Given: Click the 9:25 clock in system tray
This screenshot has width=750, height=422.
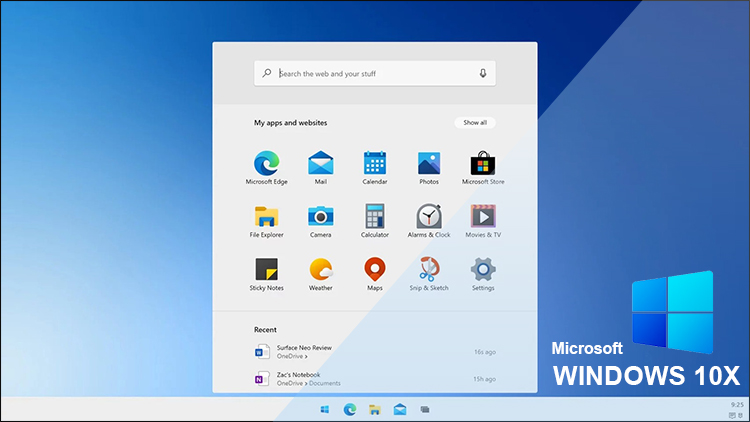Looking at the screenshot, I should coord(737,405).
